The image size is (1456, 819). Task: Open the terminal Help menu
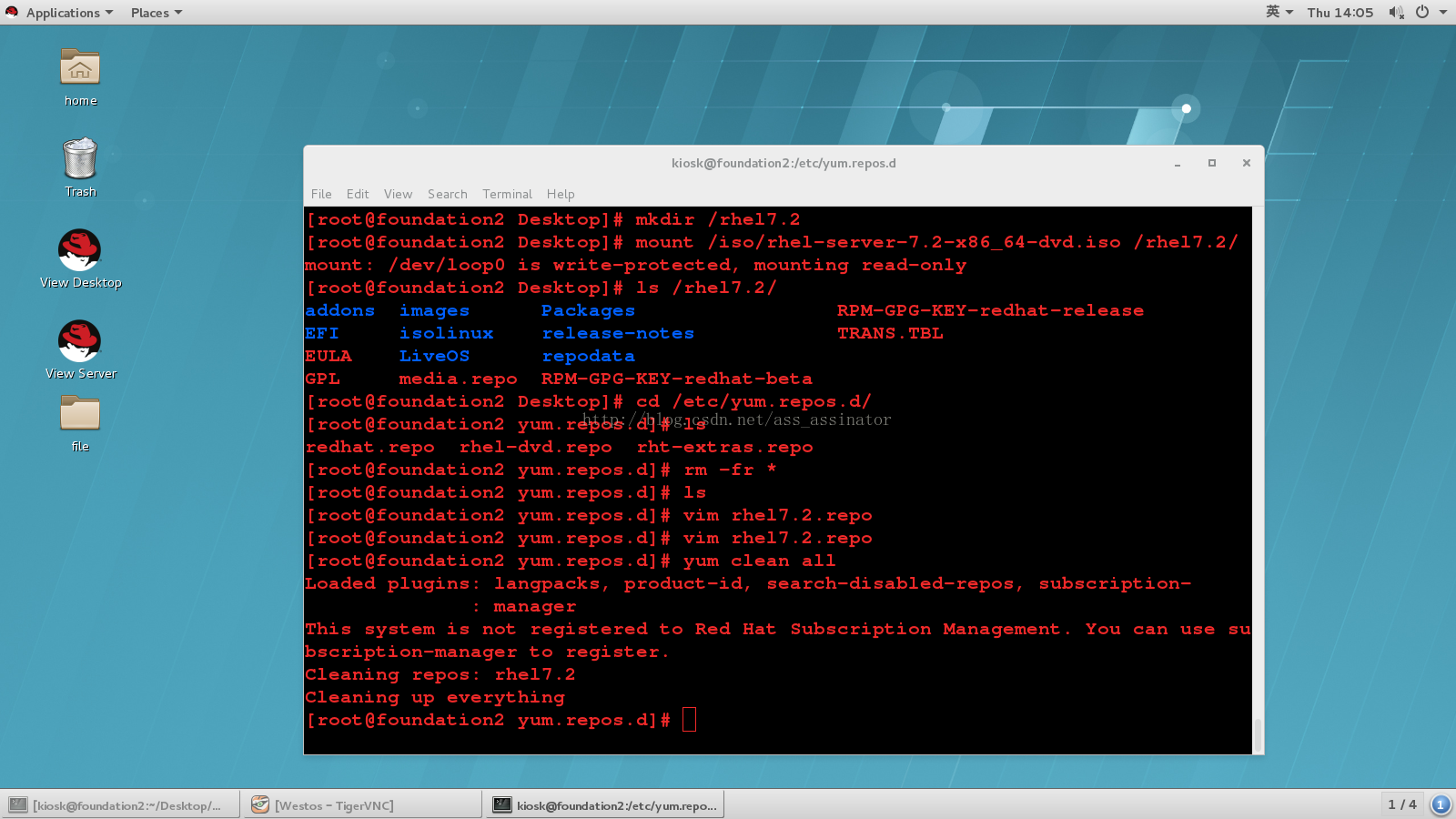click(x=561, y=194)
